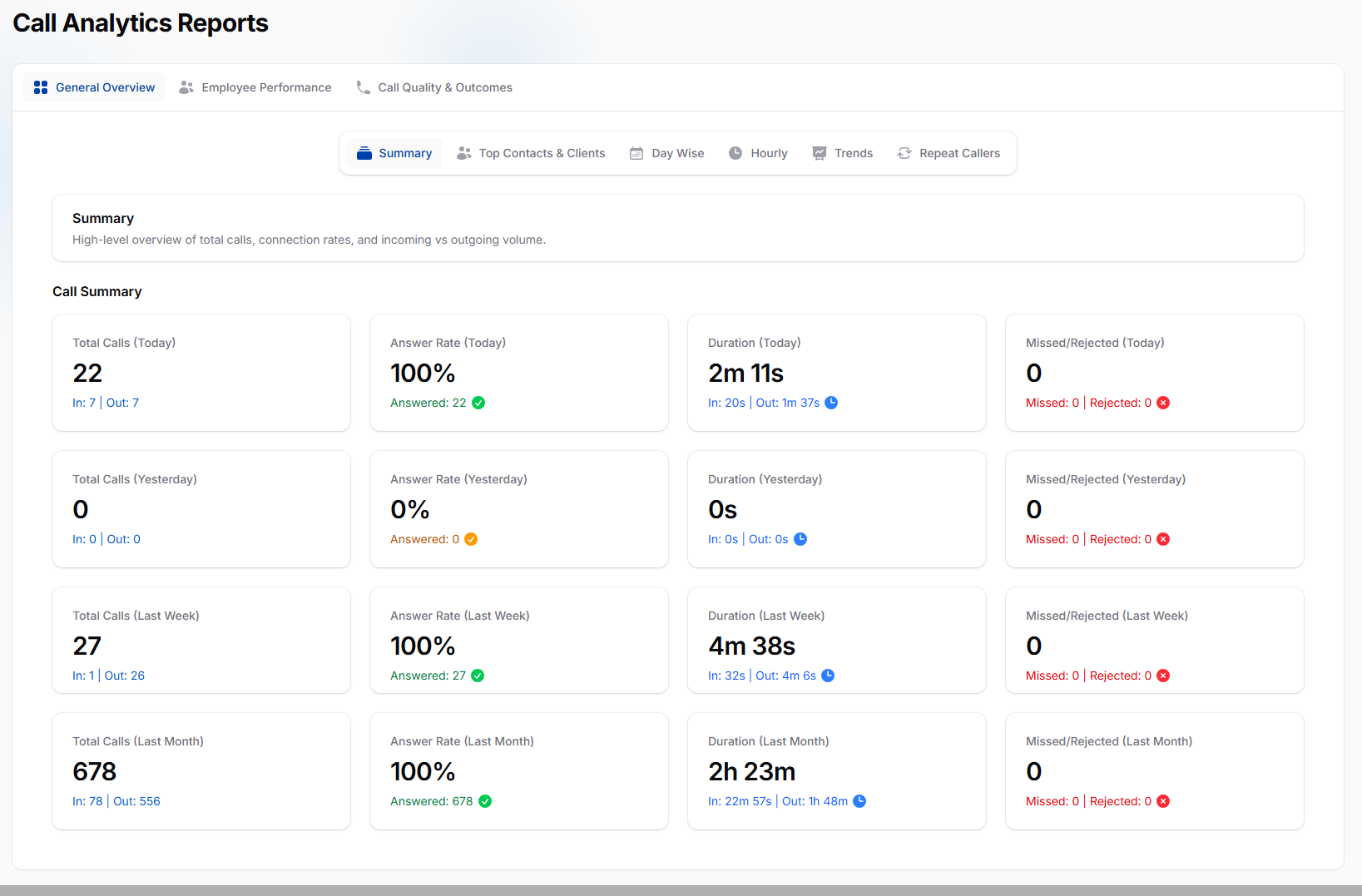Image resolution: width=1362 pixels, height=896 pixels.
Task: Click the 'Answered: 0' text
Action: click(x=425, y=539)
